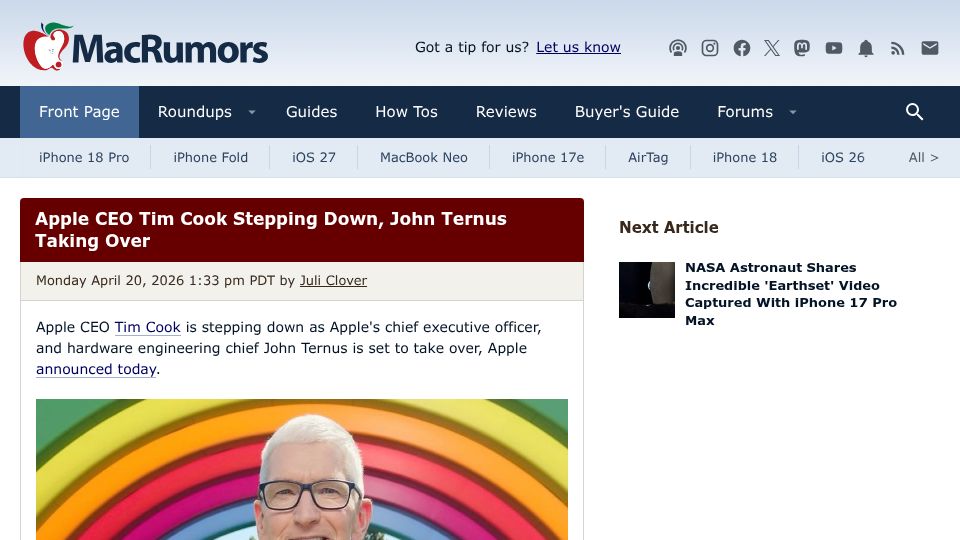The image size is (960, 540).
Task: Open the Facebook icon in header
Action: tap(741, 48)
